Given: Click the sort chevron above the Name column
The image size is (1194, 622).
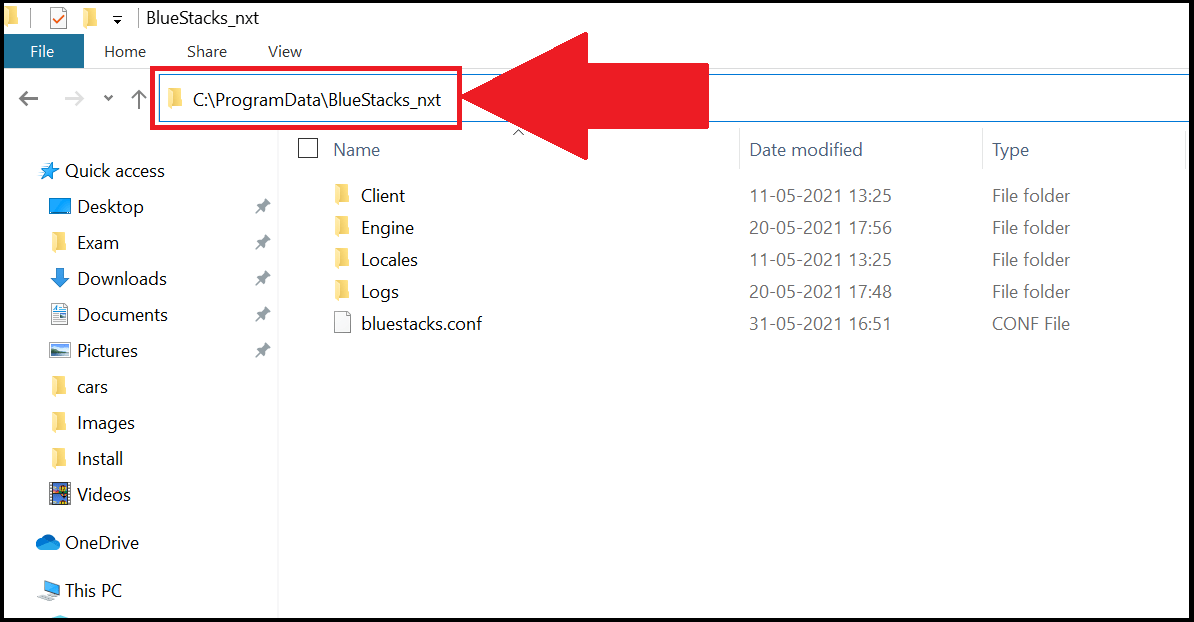Looking at the screenshot, I should pyautogui.click(x=519, y=131).
